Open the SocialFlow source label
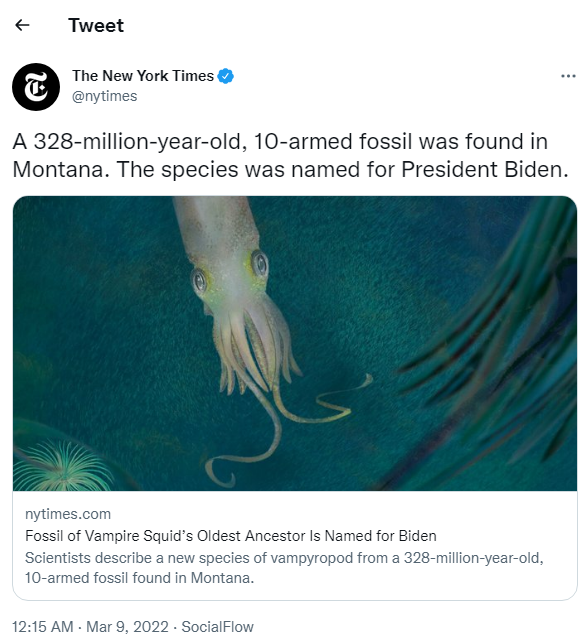The width and height of the screenshot is (584, 637). point(217,626)
